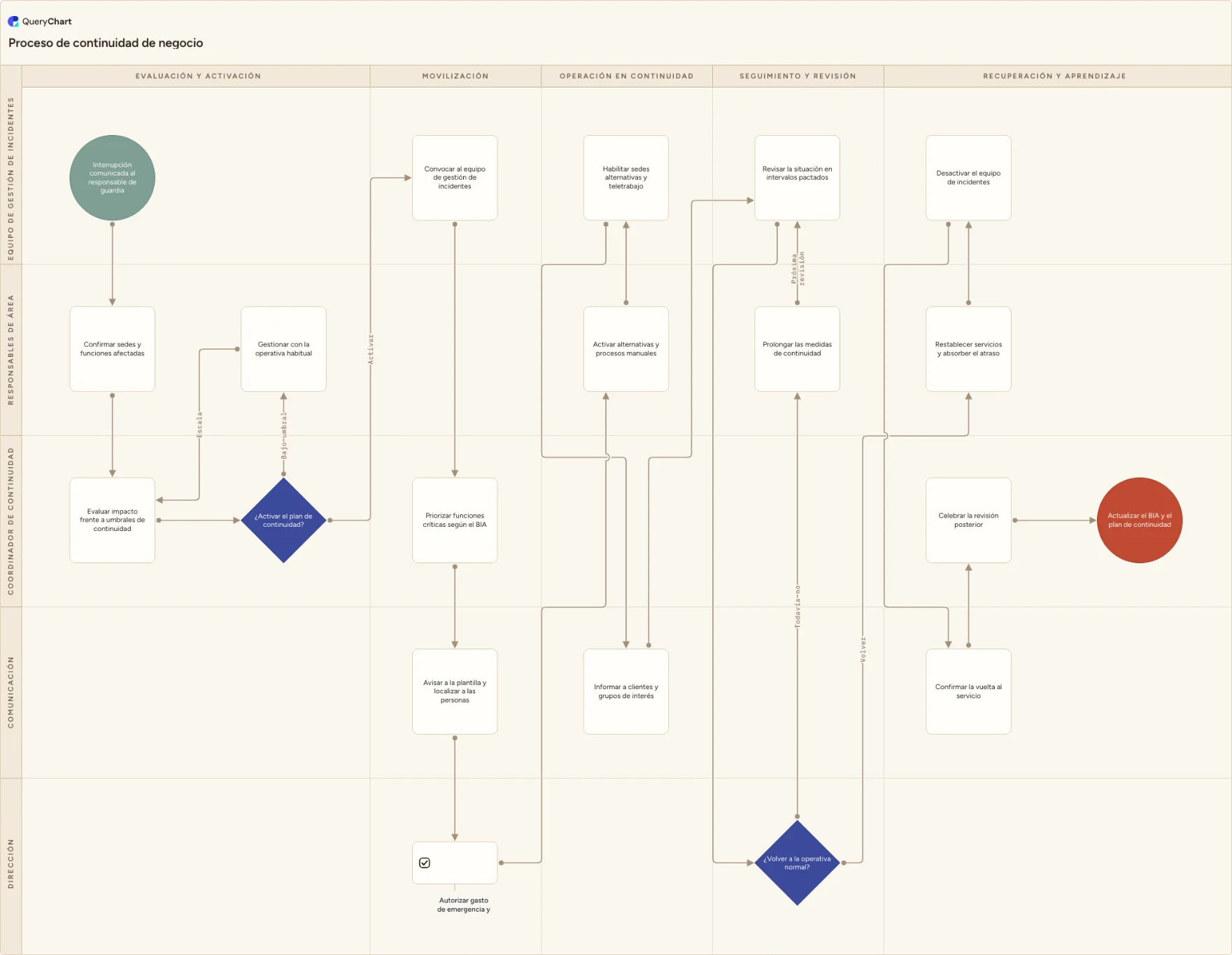
Task: Click the 'Seguimiento y revisión' column header
Action: [x=798, y=76]
